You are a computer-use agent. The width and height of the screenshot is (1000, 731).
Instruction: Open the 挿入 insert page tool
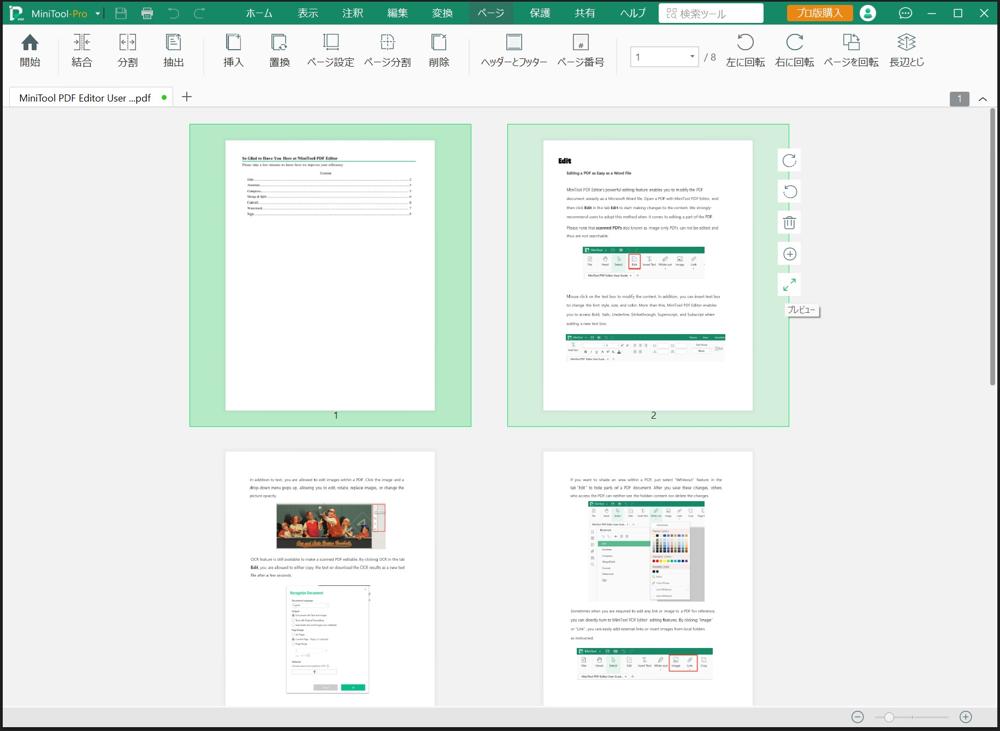point(233,50)
